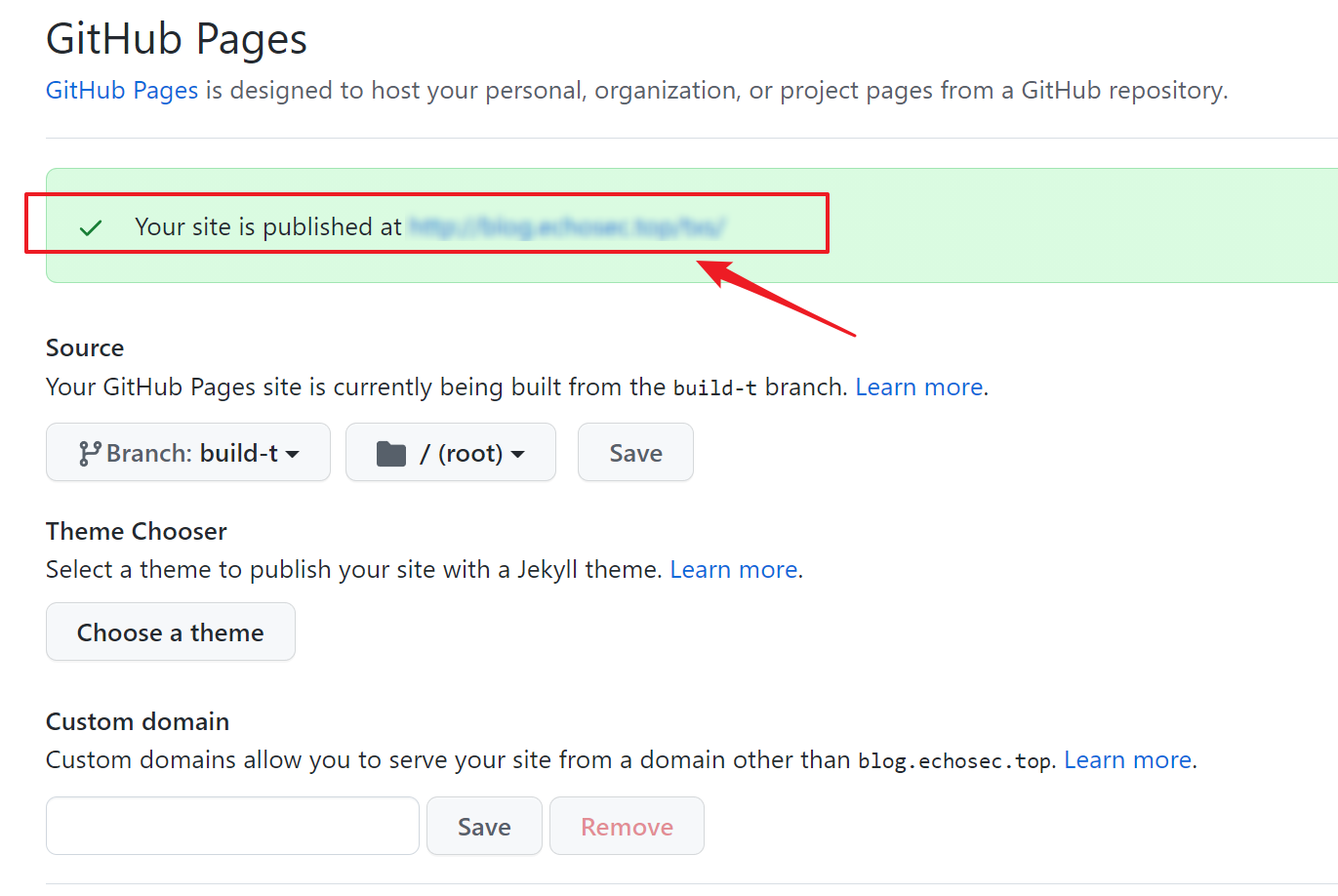Click the git branch icon beside build-t
The width and height of the screenshot is (1338, 896).
pos(90,453)
